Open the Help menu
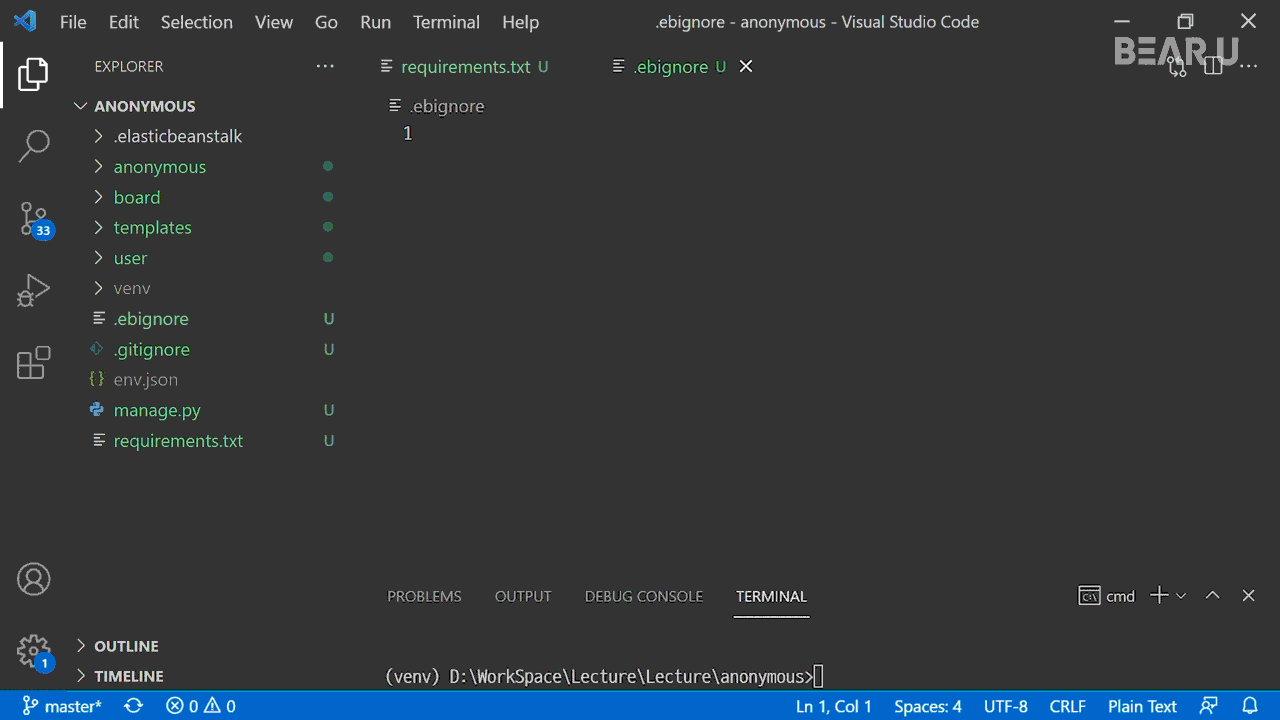 coord(520,22)
